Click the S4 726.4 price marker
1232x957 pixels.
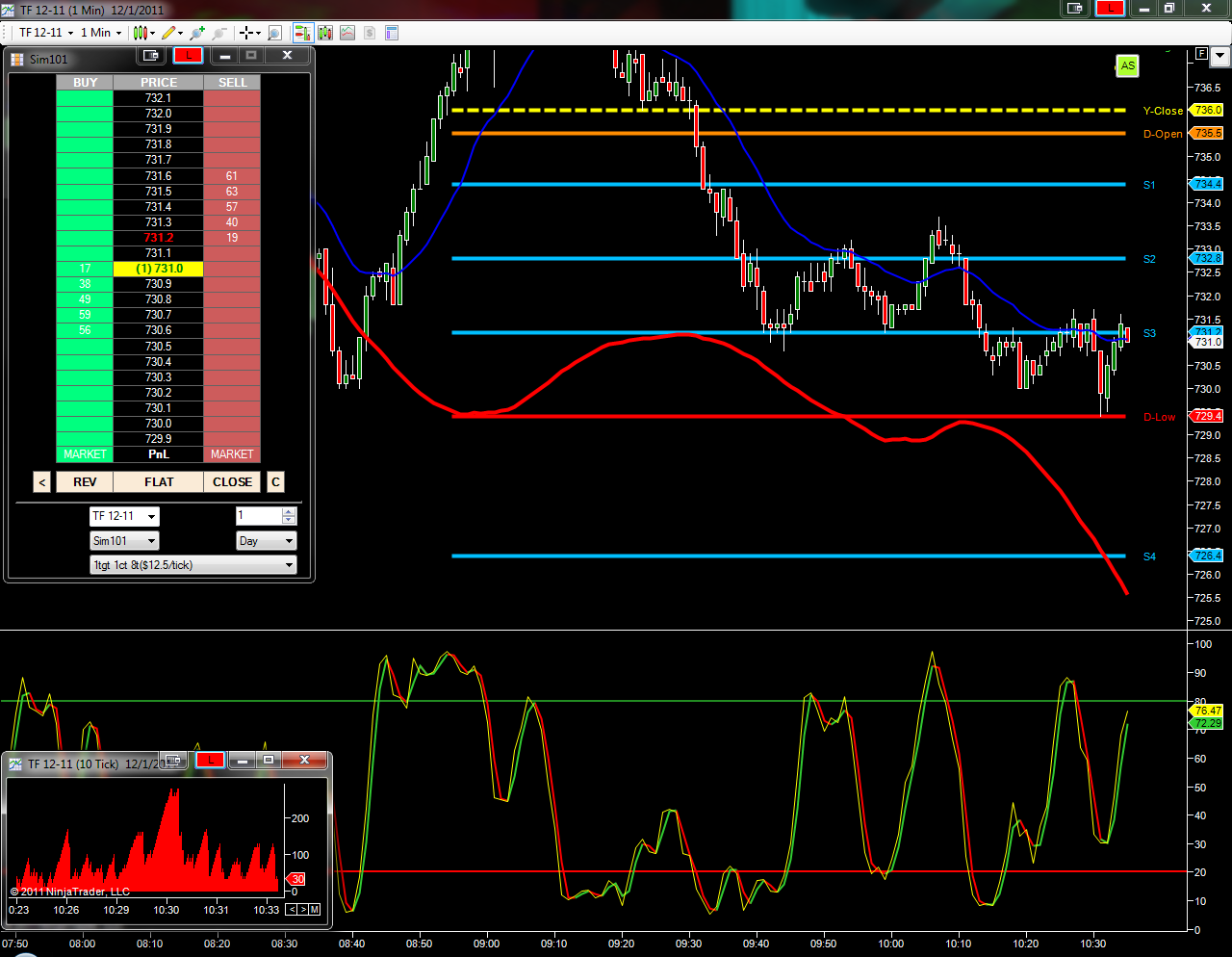coord(1207,556)
